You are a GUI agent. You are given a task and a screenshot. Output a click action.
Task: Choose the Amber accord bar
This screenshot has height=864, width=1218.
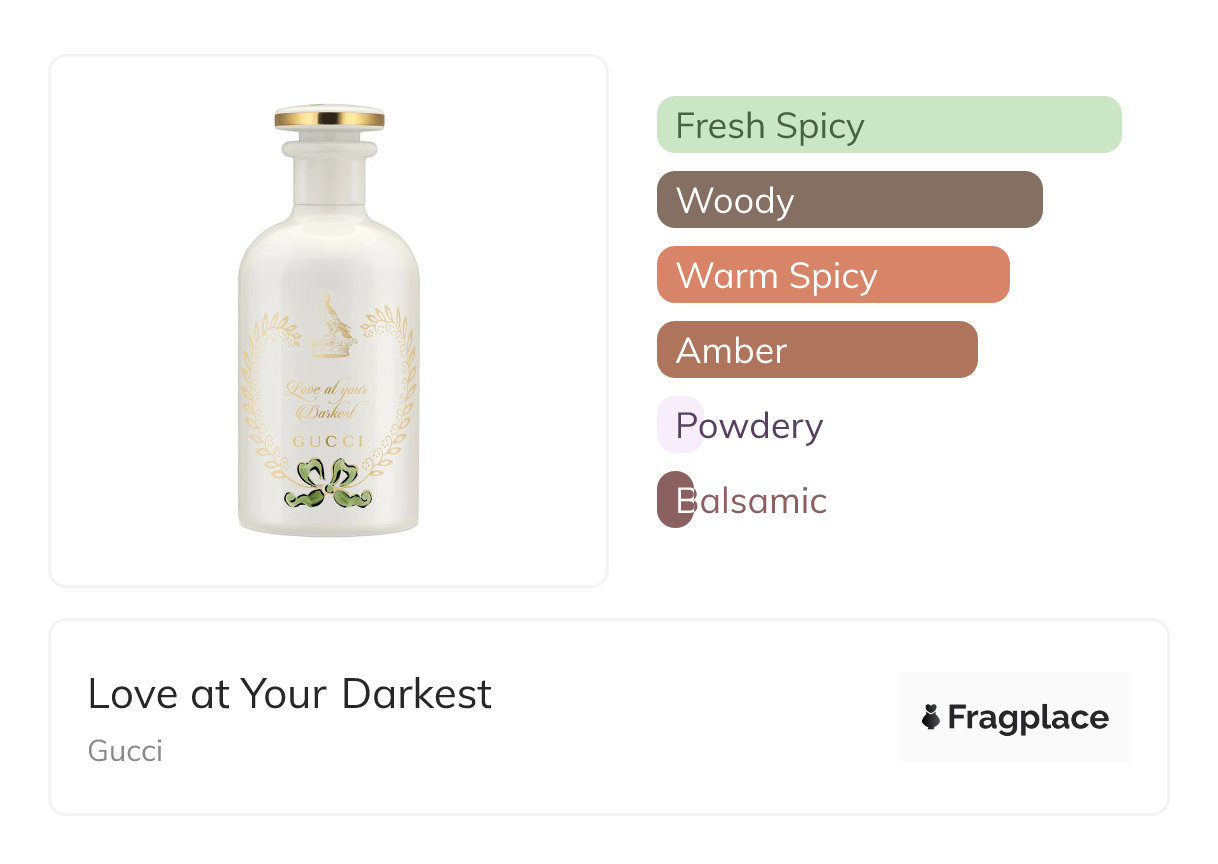tap(816, 350)
